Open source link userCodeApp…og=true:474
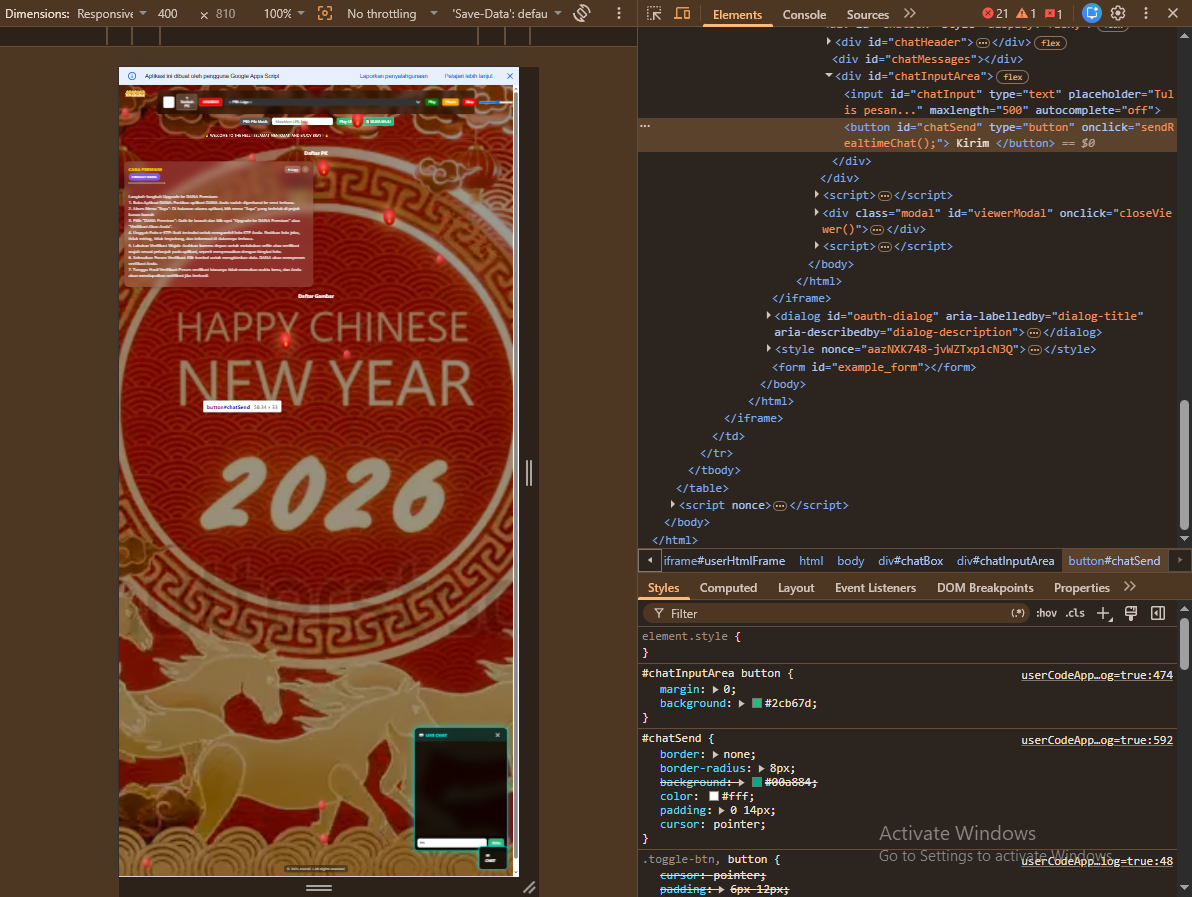 1096,675
